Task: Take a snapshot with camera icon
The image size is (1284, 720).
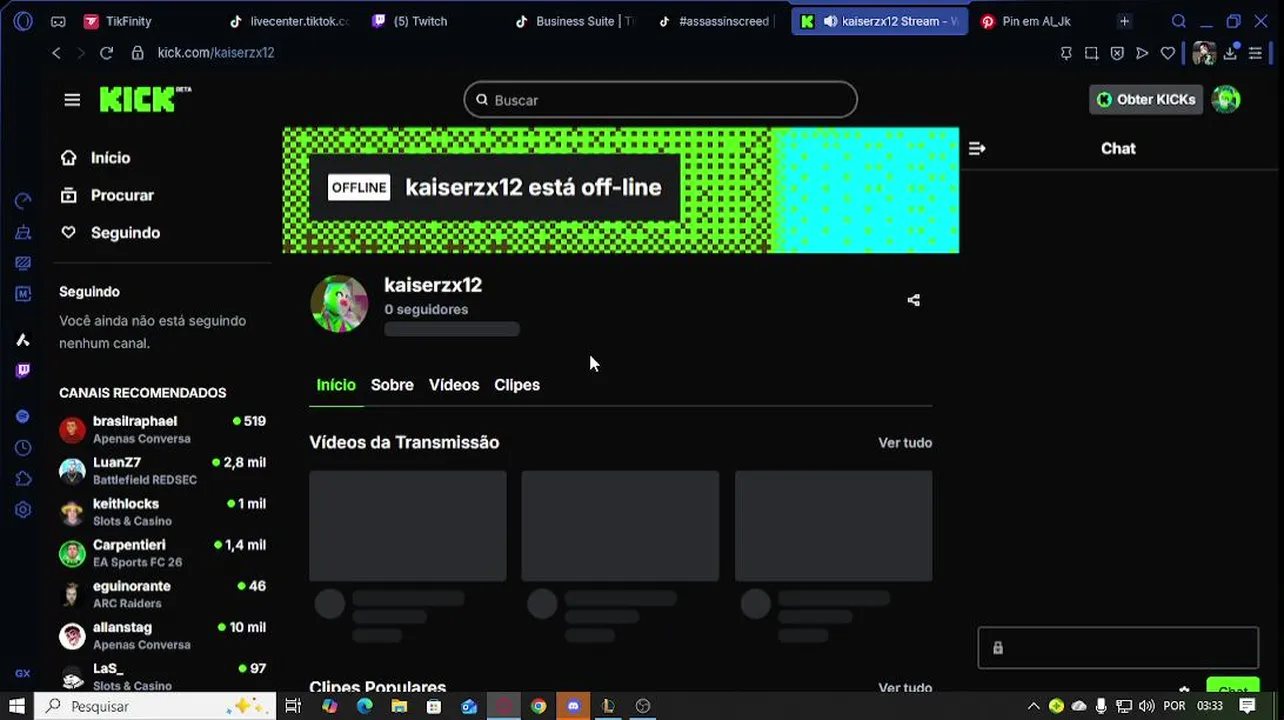Action: [x=1091, y=53]
